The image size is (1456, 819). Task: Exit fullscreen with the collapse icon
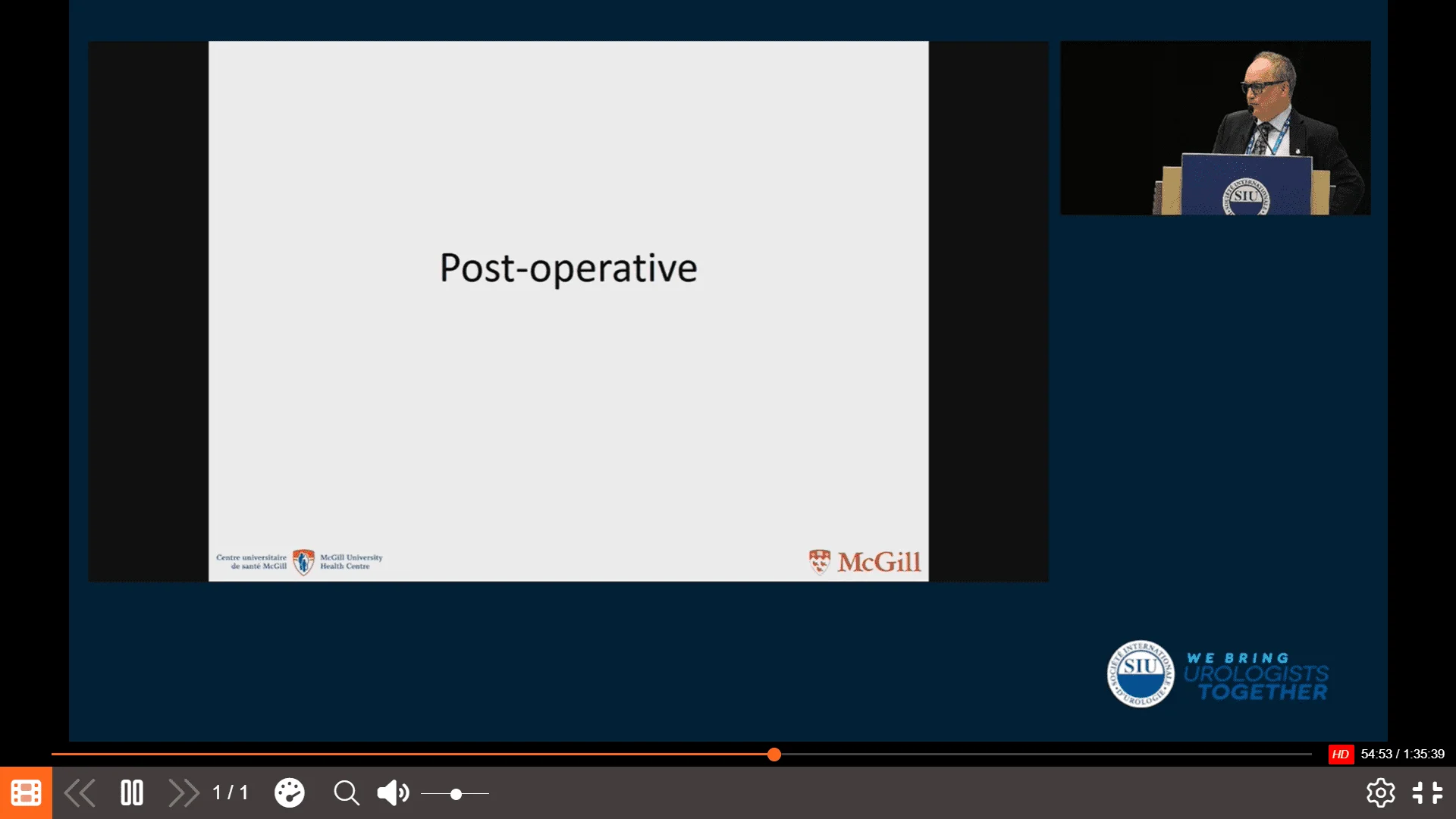1427,793
